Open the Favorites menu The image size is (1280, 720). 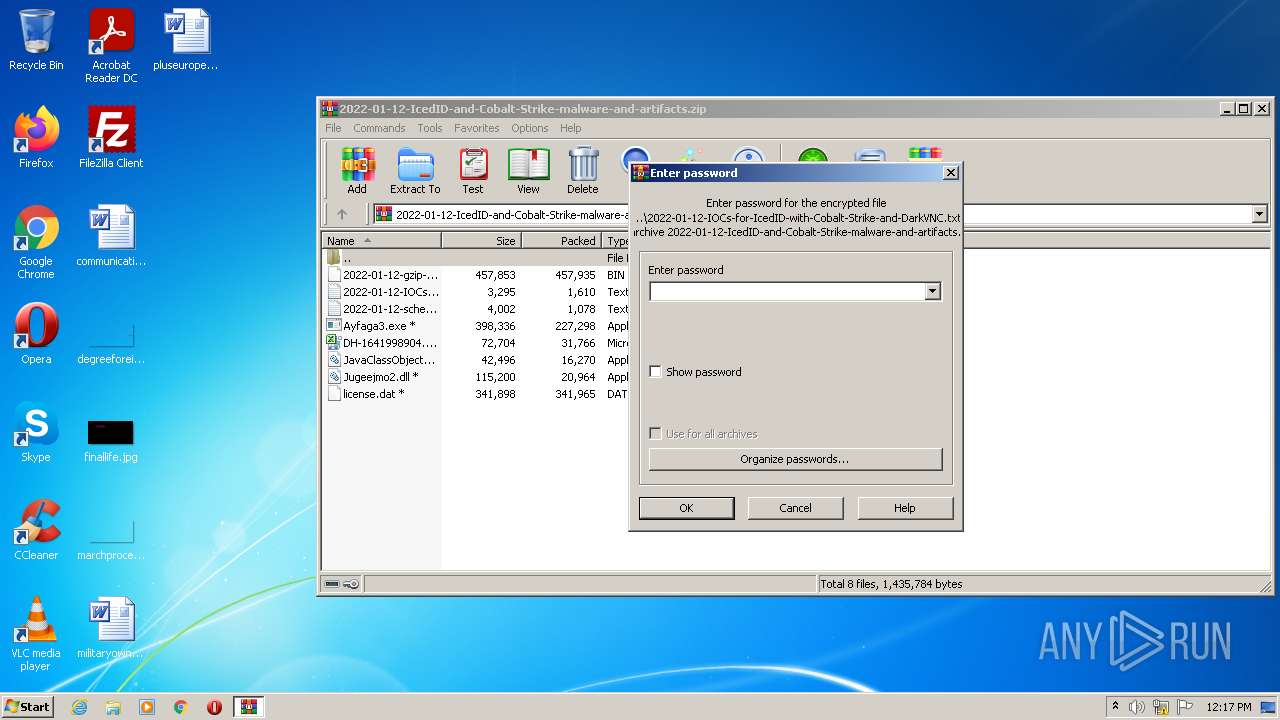[477, 128]
